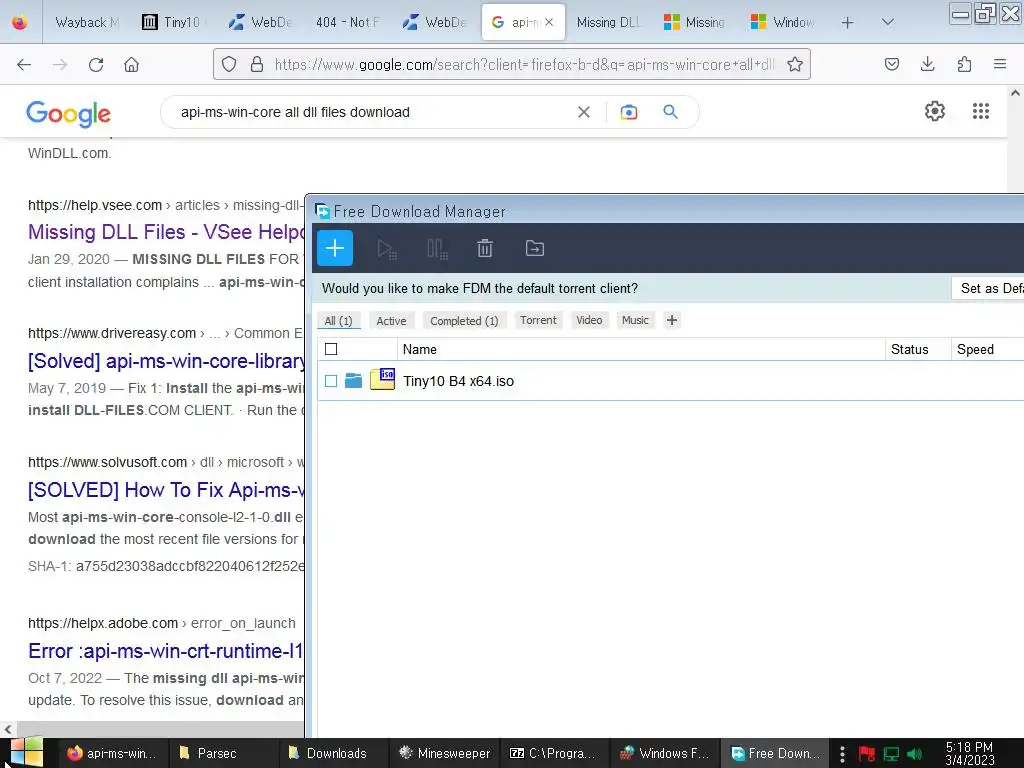Open the Firefox extensions puzzle icon
Screen dimensions: 1024x768
point(964,64)
